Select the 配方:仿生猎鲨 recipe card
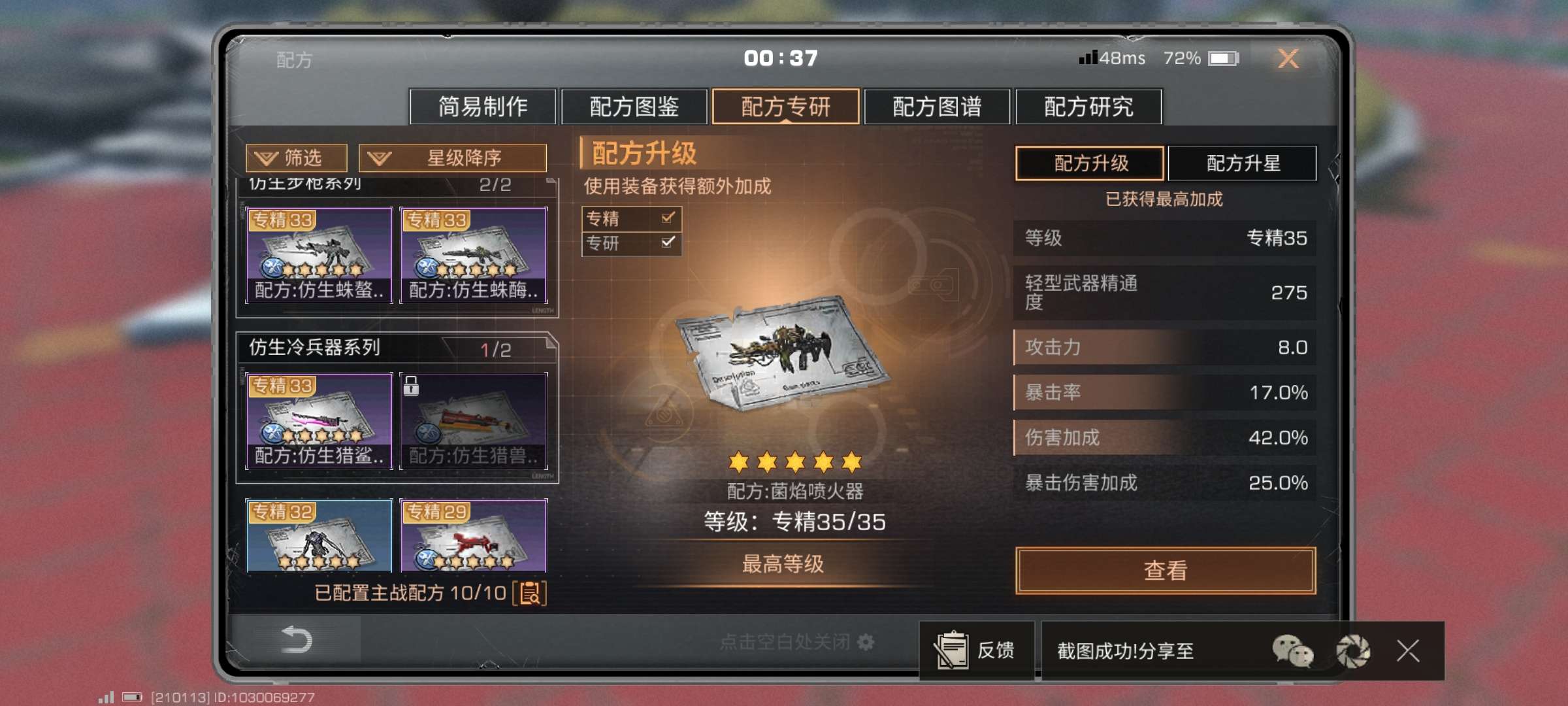Viewport: 1568px width, 706px height. (319, 420)
